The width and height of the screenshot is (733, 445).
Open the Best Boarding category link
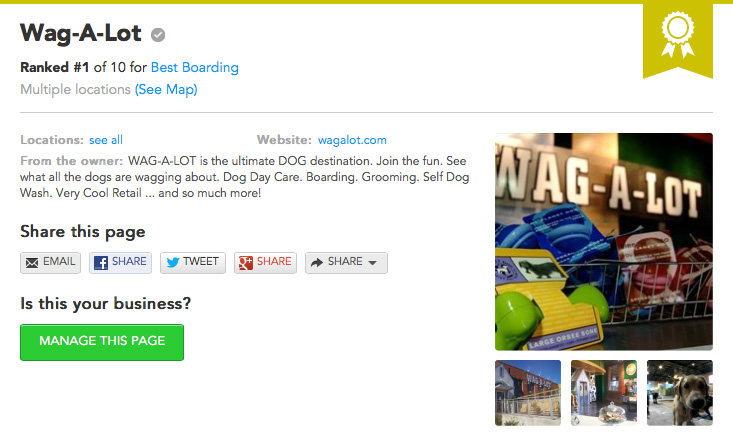(x=194, y=67)
